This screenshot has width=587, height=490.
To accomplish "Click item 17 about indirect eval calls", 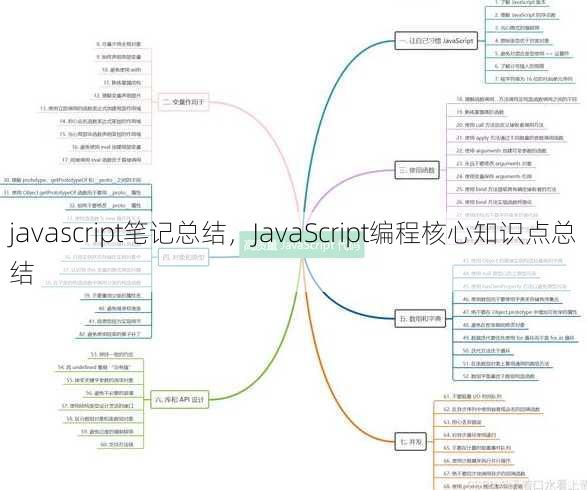I will point(102,160).
